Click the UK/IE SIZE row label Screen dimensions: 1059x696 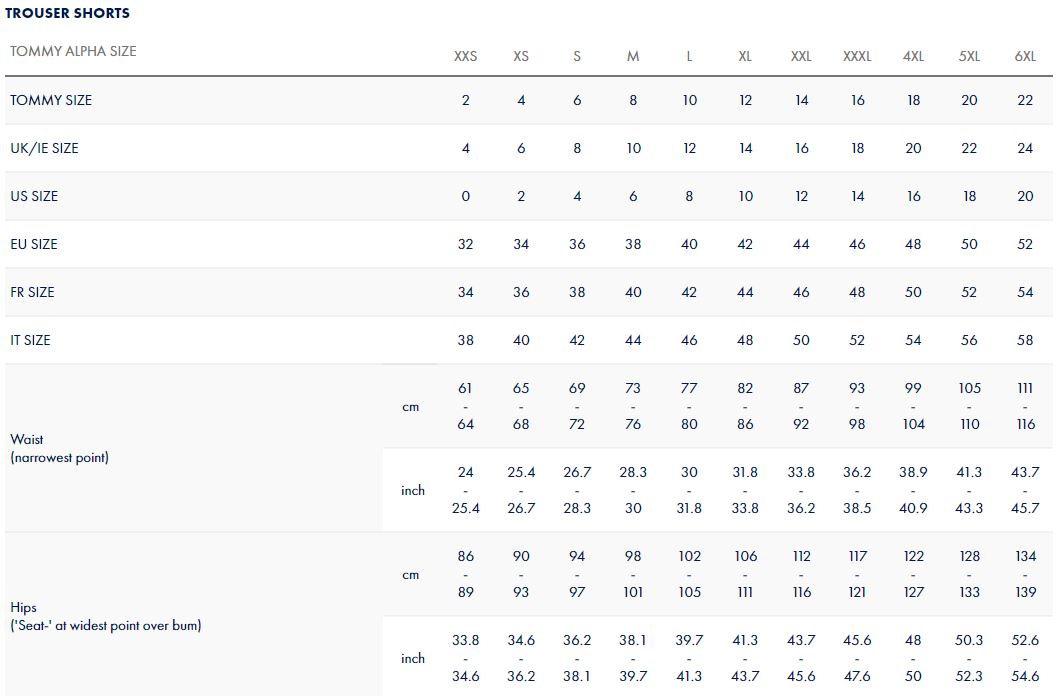(x=44, y=148)
